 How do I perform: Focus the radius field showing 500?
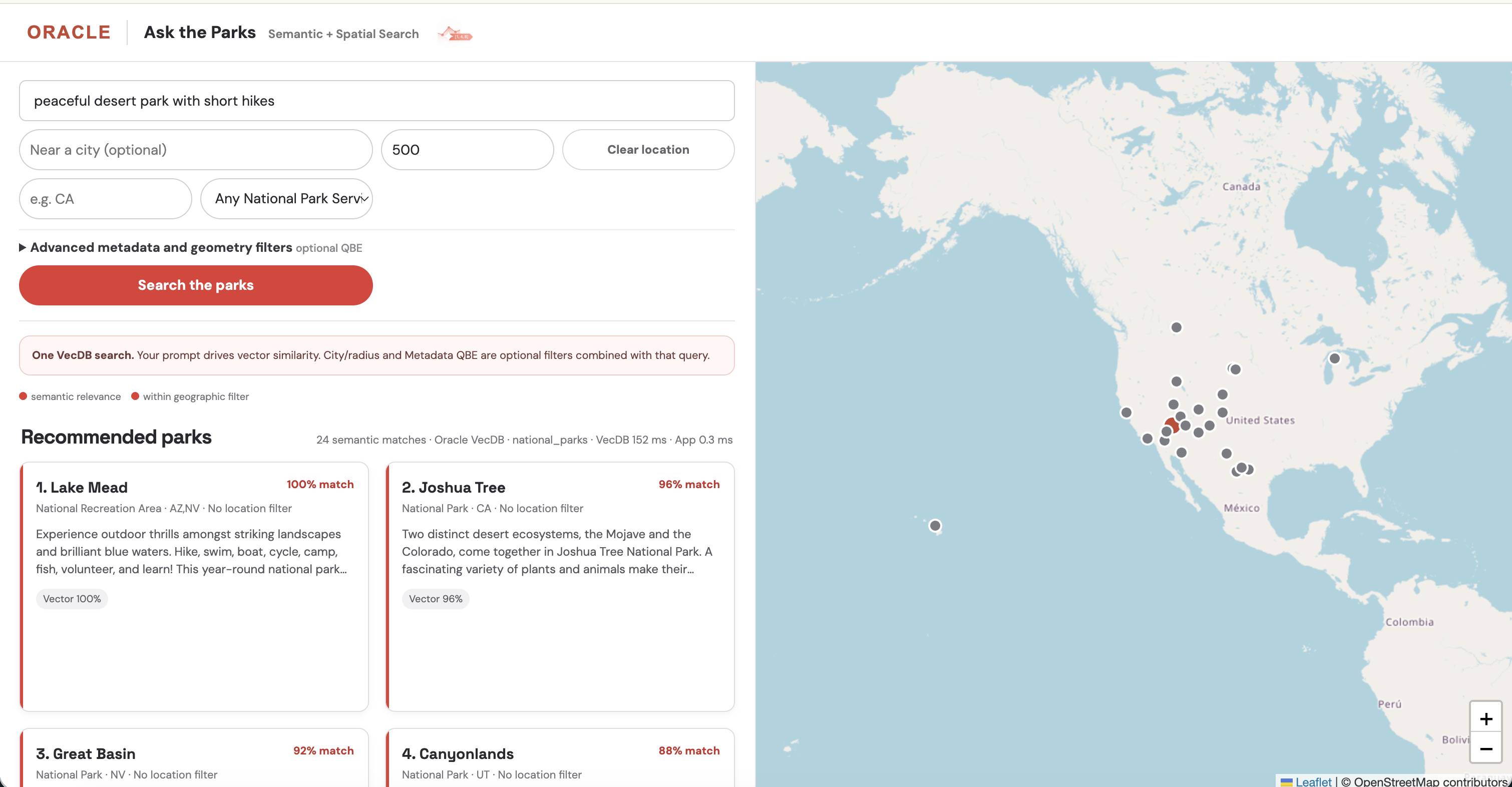pyautogui.click(x=467, y=150)
